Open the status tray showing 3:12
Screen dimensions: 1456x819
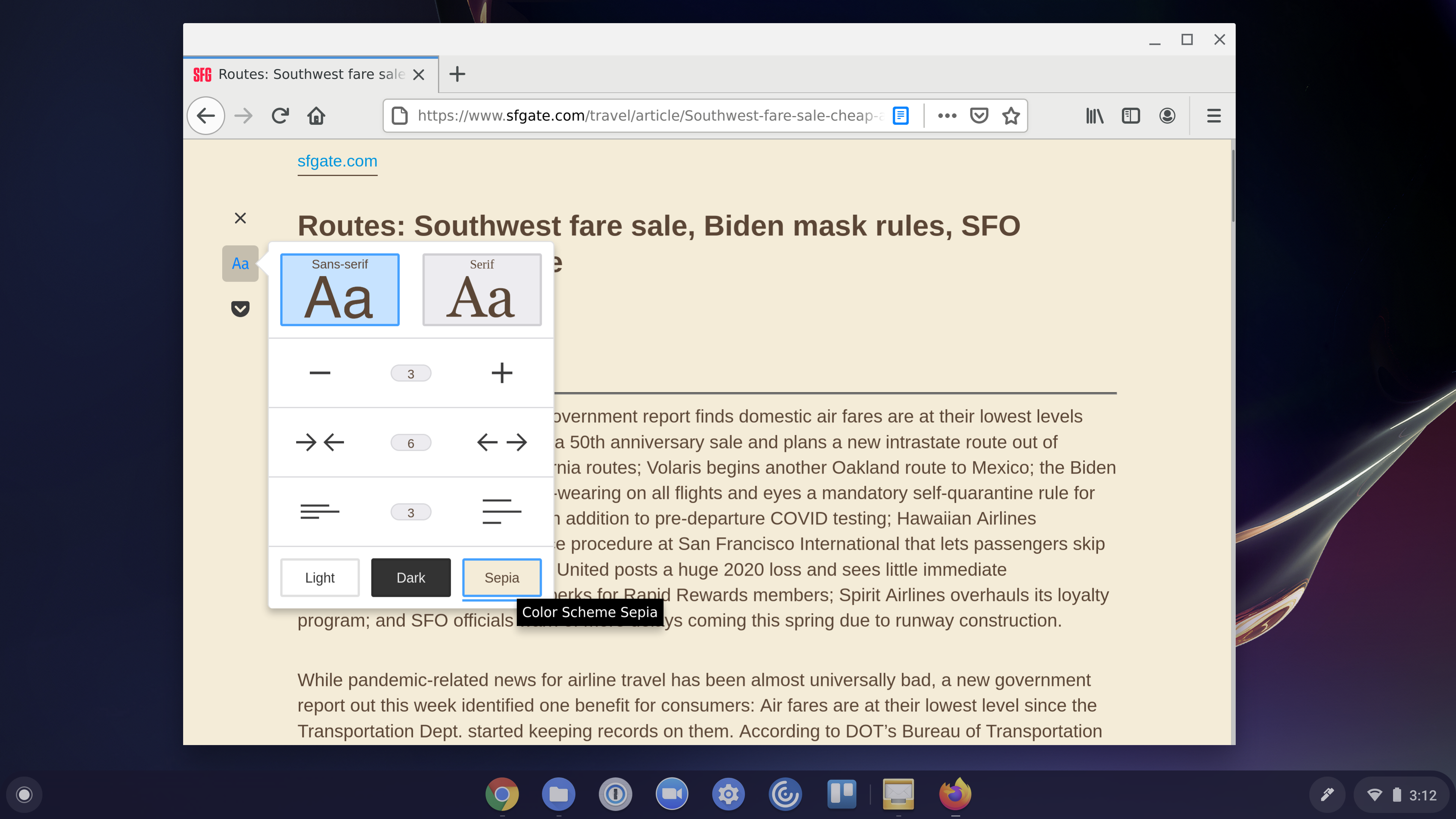tap(1402, 795)
